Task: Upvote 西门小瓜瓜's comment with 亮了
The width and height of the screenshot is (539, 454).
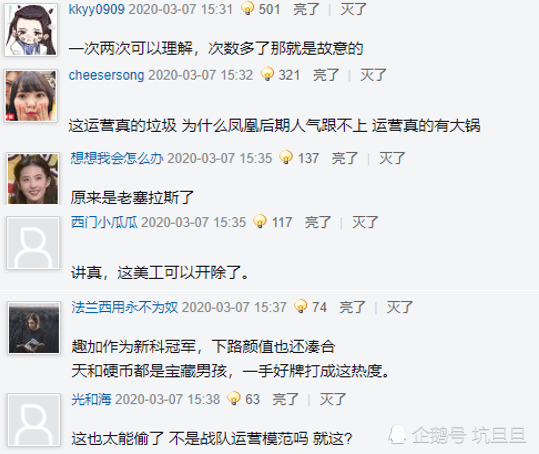Action: pos(318,222)
